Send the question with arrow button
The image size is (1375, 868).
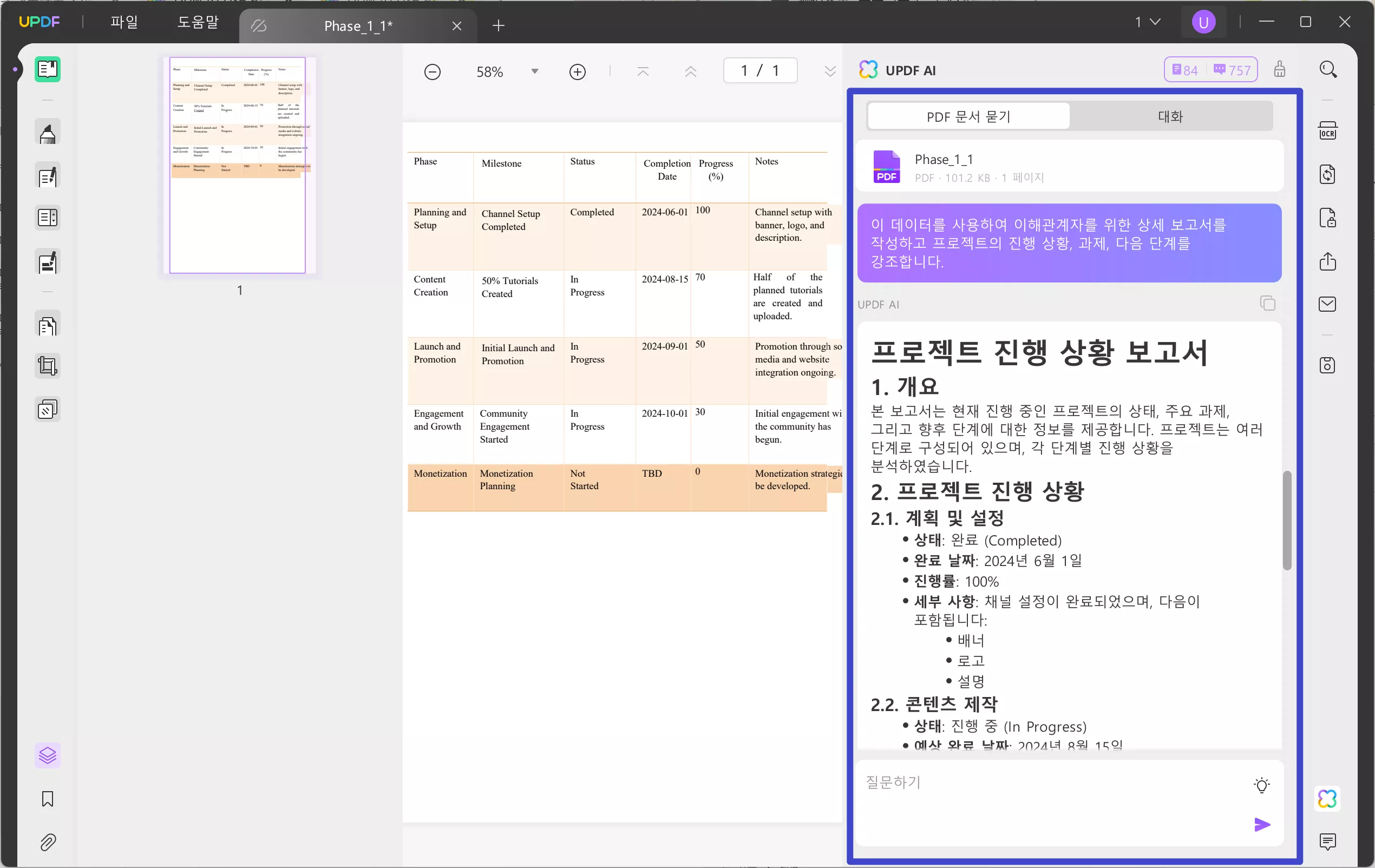pyautogui.click(x=1262, y=825)
